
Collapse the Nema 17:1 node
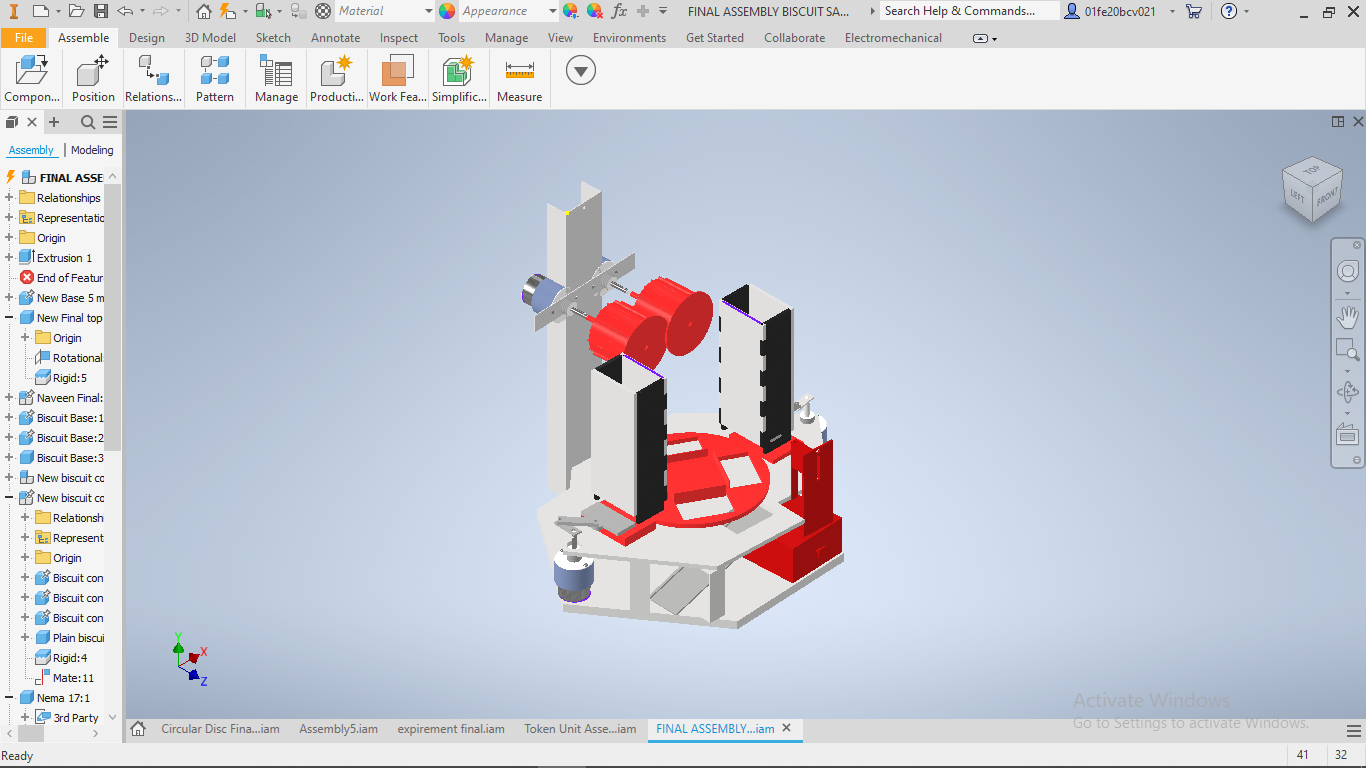tap(9, 697)
